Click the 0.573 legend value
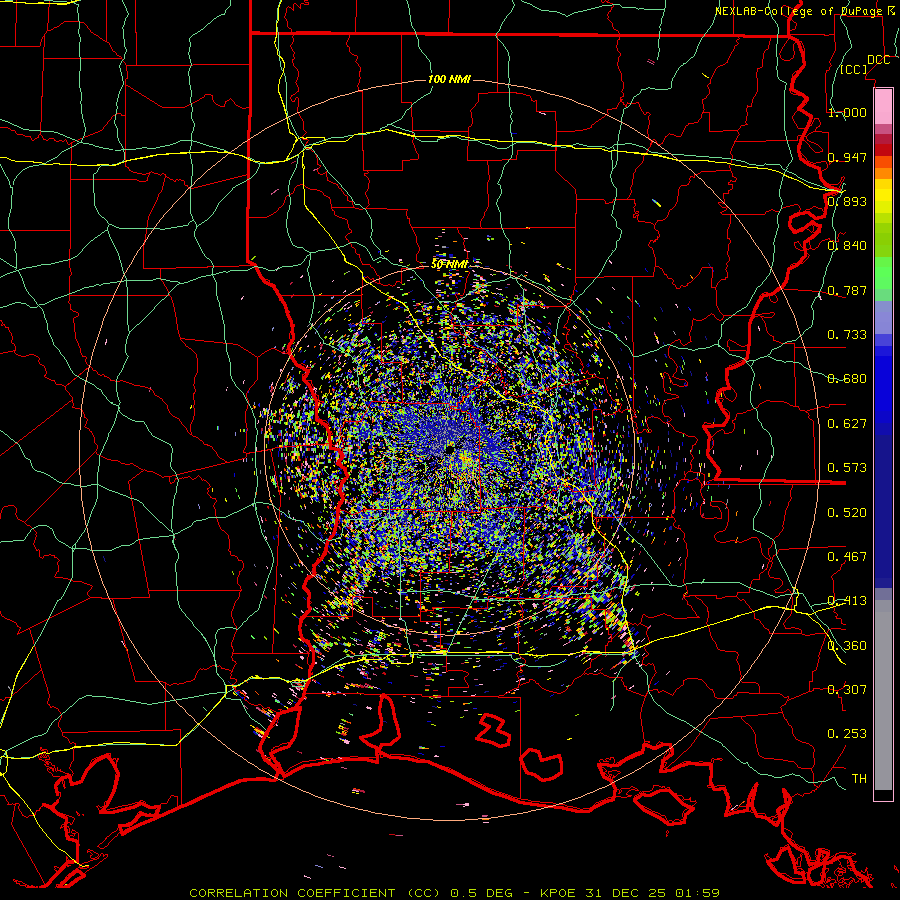This screenshot has height=900, width=900. 847,468
